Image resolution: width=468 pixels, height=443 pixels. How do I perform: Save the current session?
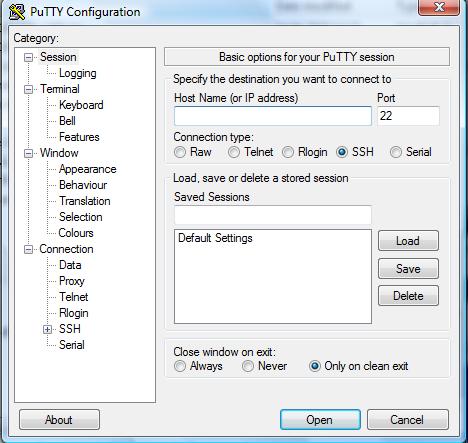tap(408, 269)
